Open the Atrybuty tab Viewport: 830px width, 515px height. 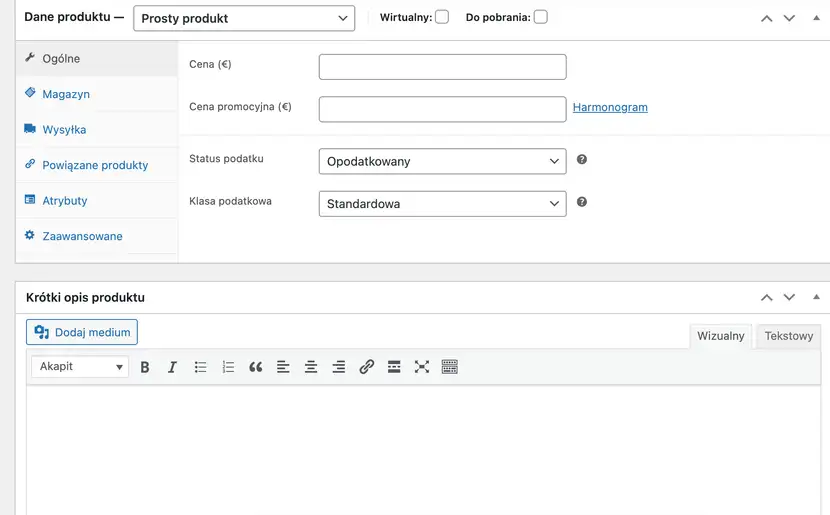65,201
